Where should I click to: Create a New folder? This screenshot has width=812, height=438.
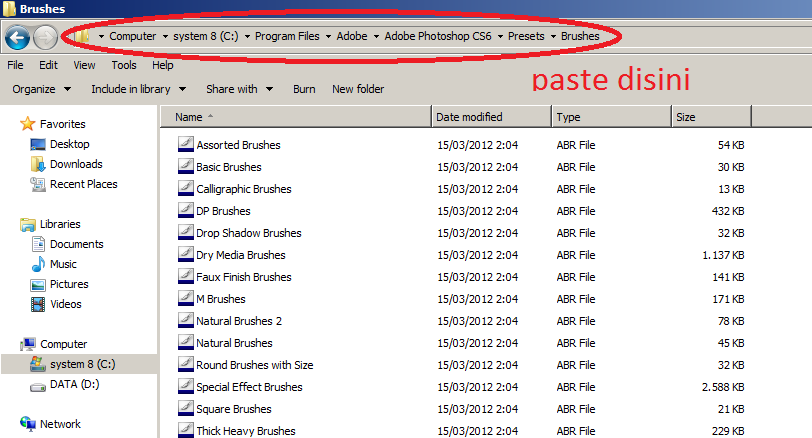click(358, 89)
